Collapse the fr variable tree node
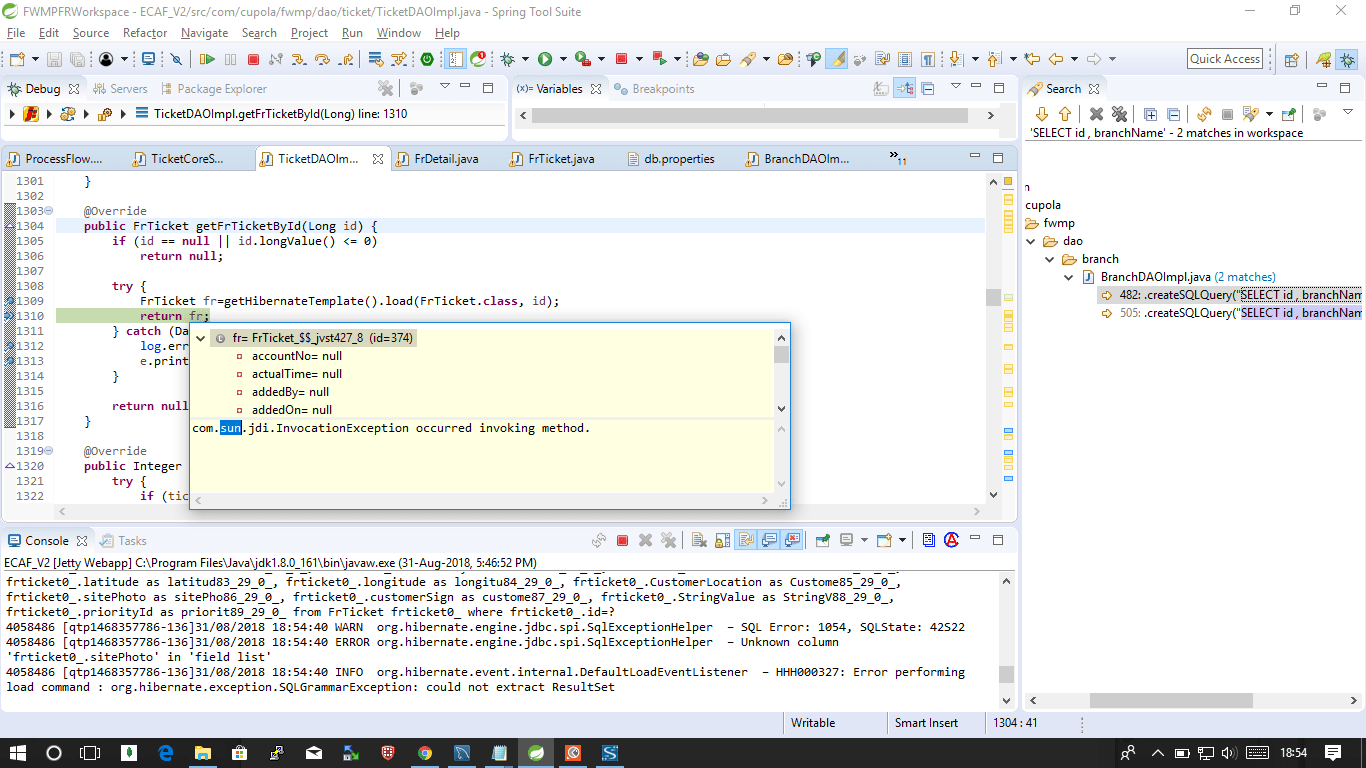 tap(201, 338)
